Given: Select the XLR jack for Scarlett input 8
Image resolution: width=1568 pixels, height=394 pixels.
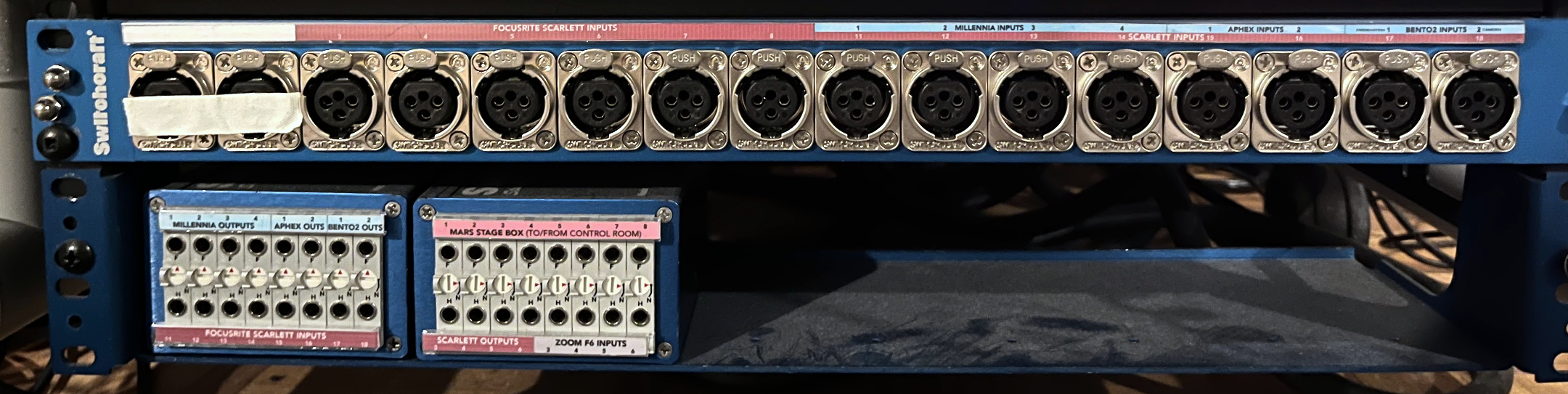Looking at the screenshot, I should pyautogui.click(x=772, y=100).
